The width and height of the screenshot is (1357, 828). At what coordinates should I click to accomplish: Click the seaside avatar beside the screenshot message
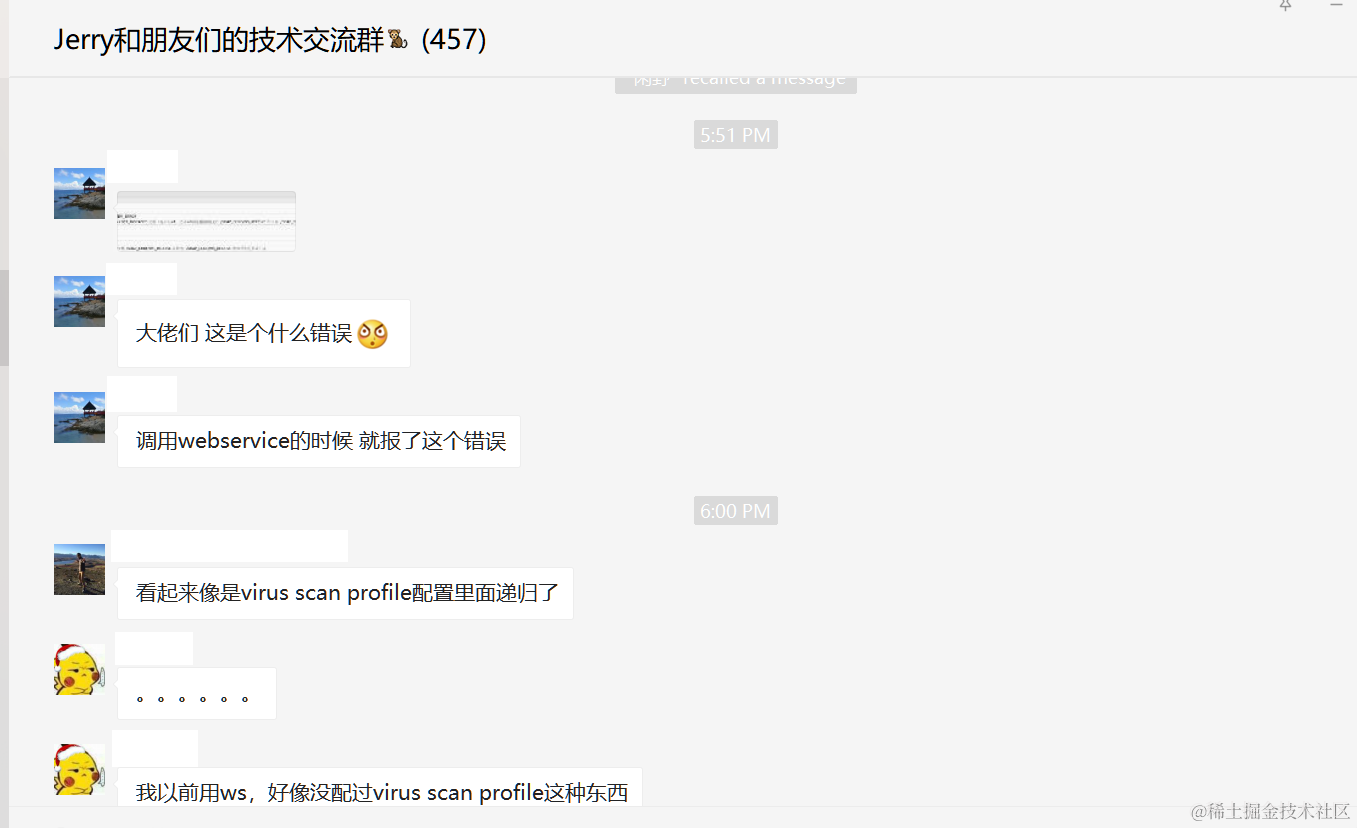79,194
